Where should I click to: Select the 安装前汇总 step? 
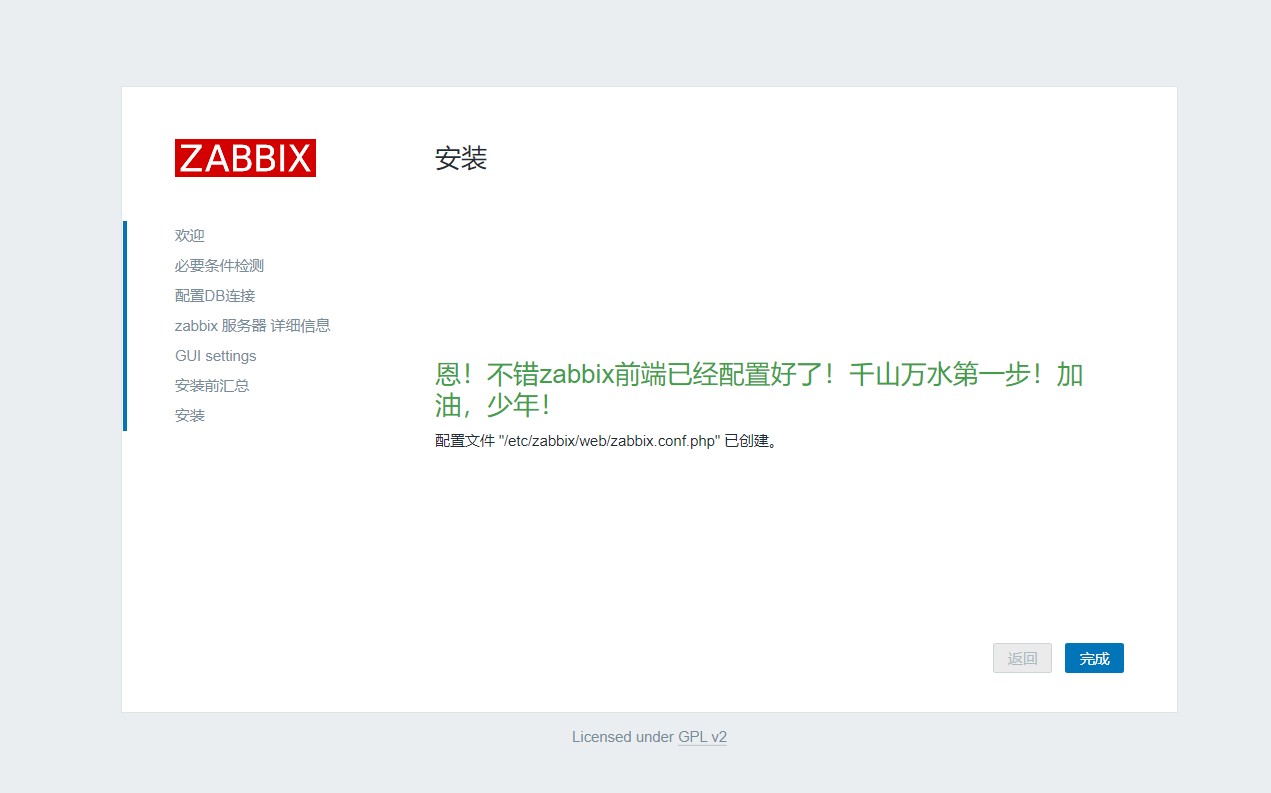[212, 386]
